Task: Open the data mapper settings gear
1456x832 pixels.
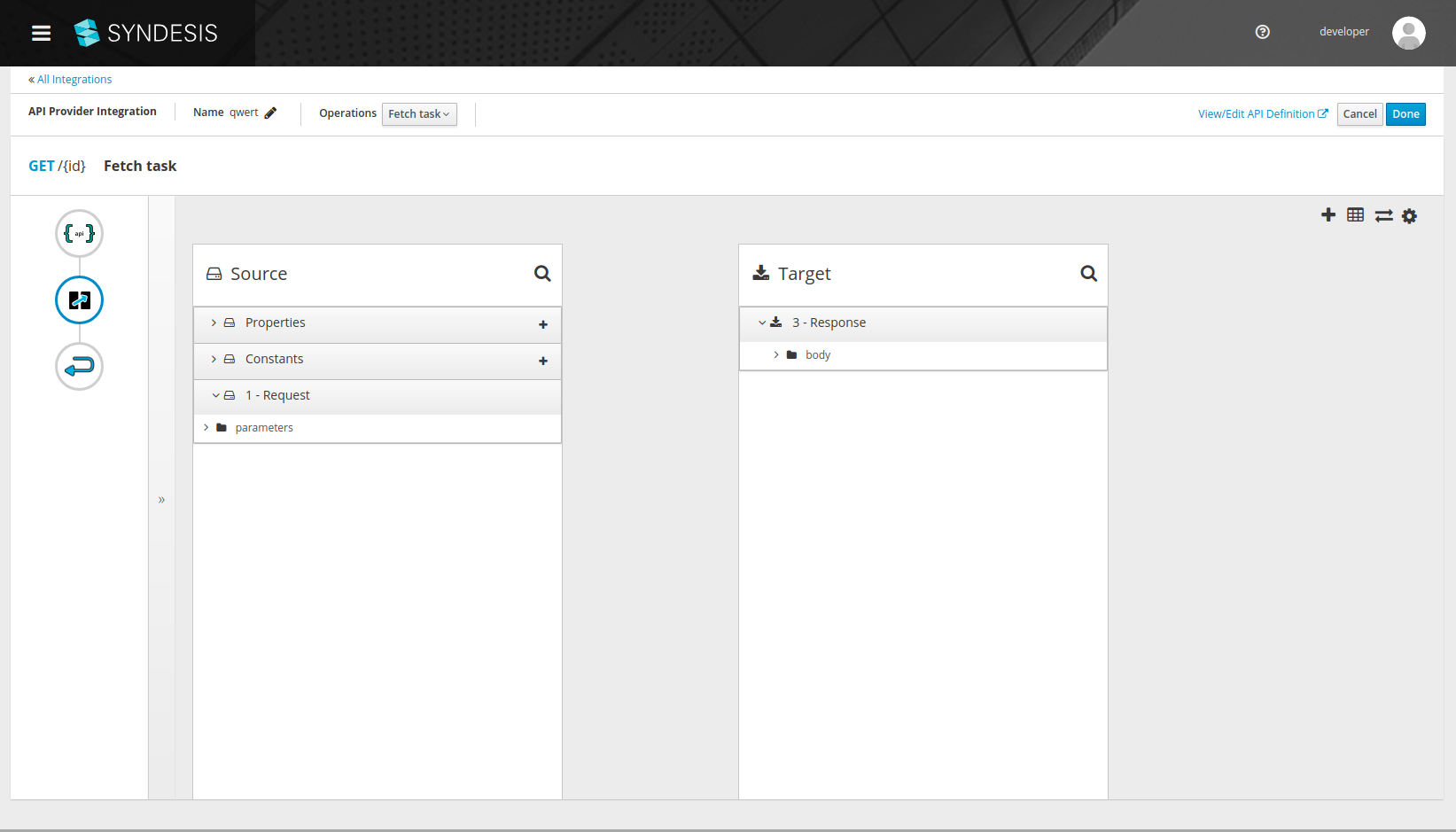Action: pyautogui.click(x=1410, y=215)
